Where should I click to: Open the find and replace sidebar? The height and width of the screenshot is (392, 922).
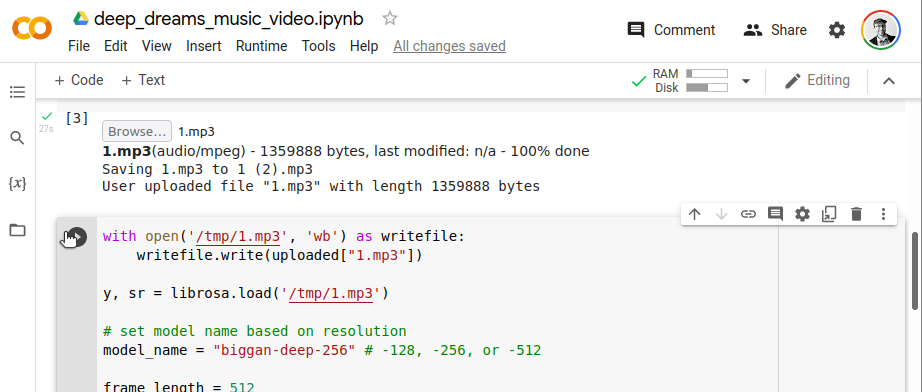[x=18, y=138]
